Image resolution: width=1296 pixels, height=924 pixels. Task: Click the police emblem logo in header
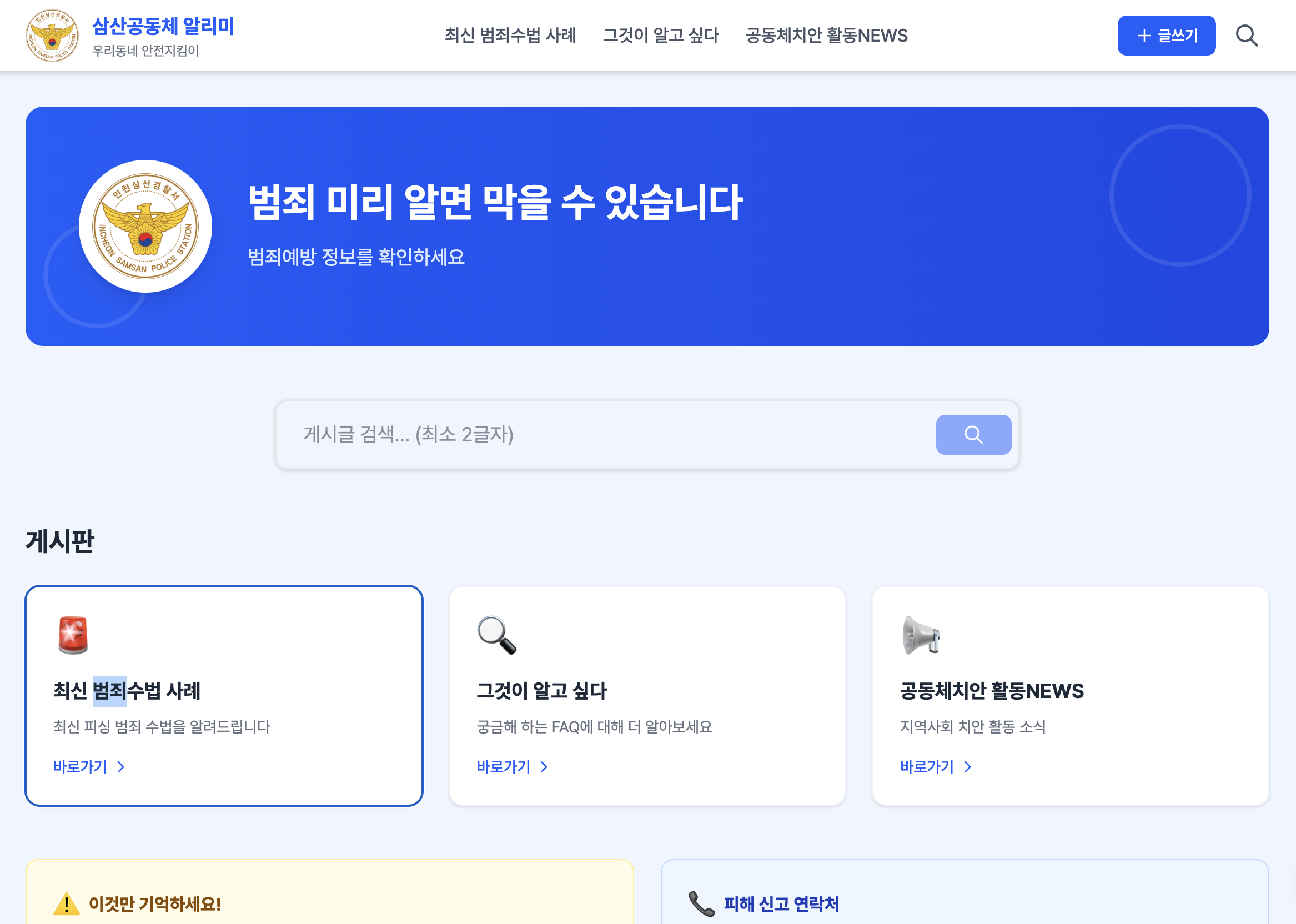(52, 36)
